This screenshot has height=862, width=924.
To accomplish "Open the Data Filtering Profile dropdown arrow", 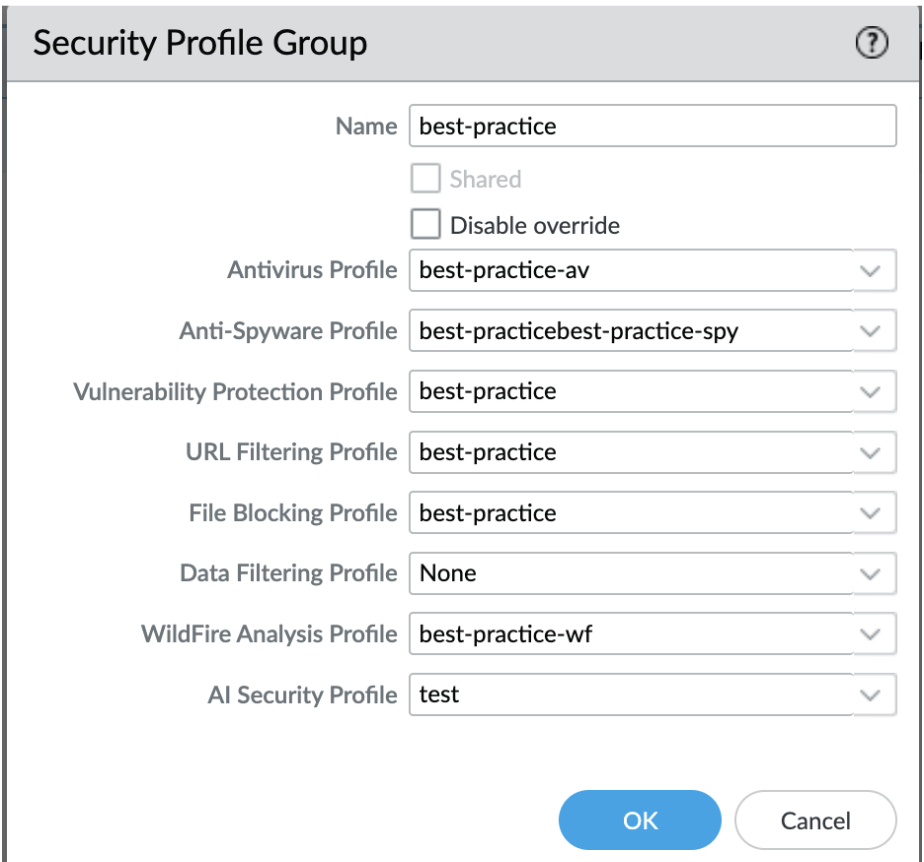I will 873,574.
